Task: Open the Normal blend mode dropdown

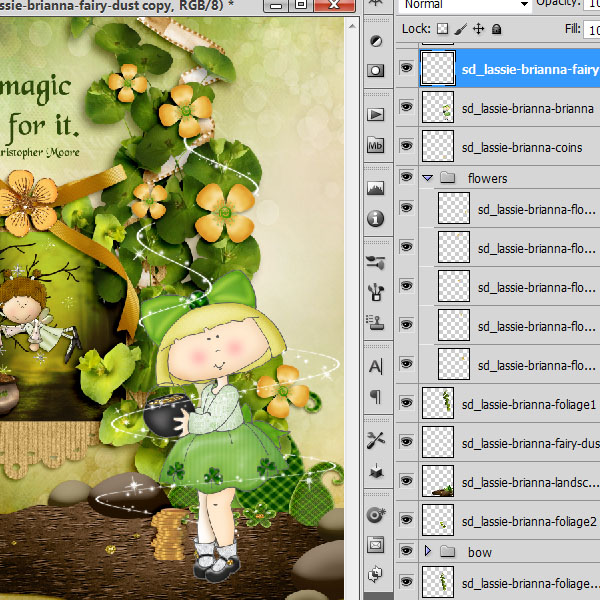Action: (465, 5)
